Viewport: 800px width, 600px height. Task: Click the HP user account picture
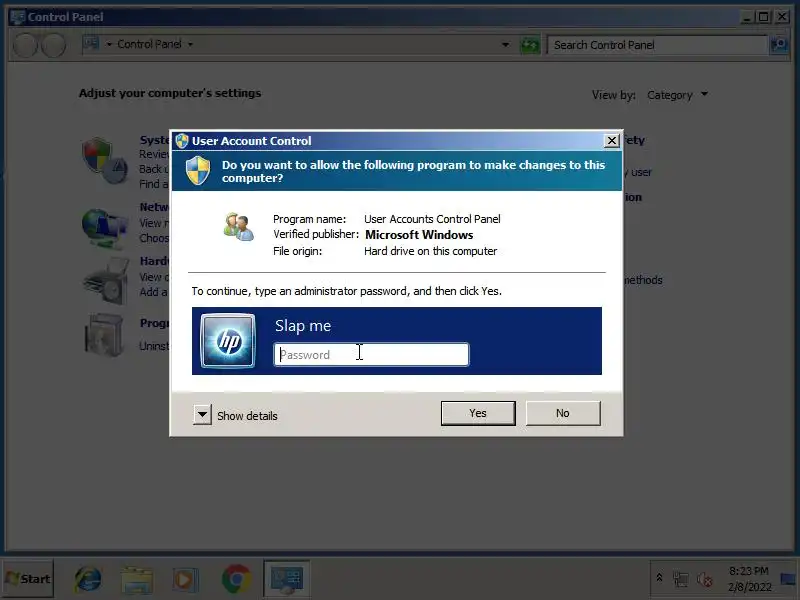point(228,341)
